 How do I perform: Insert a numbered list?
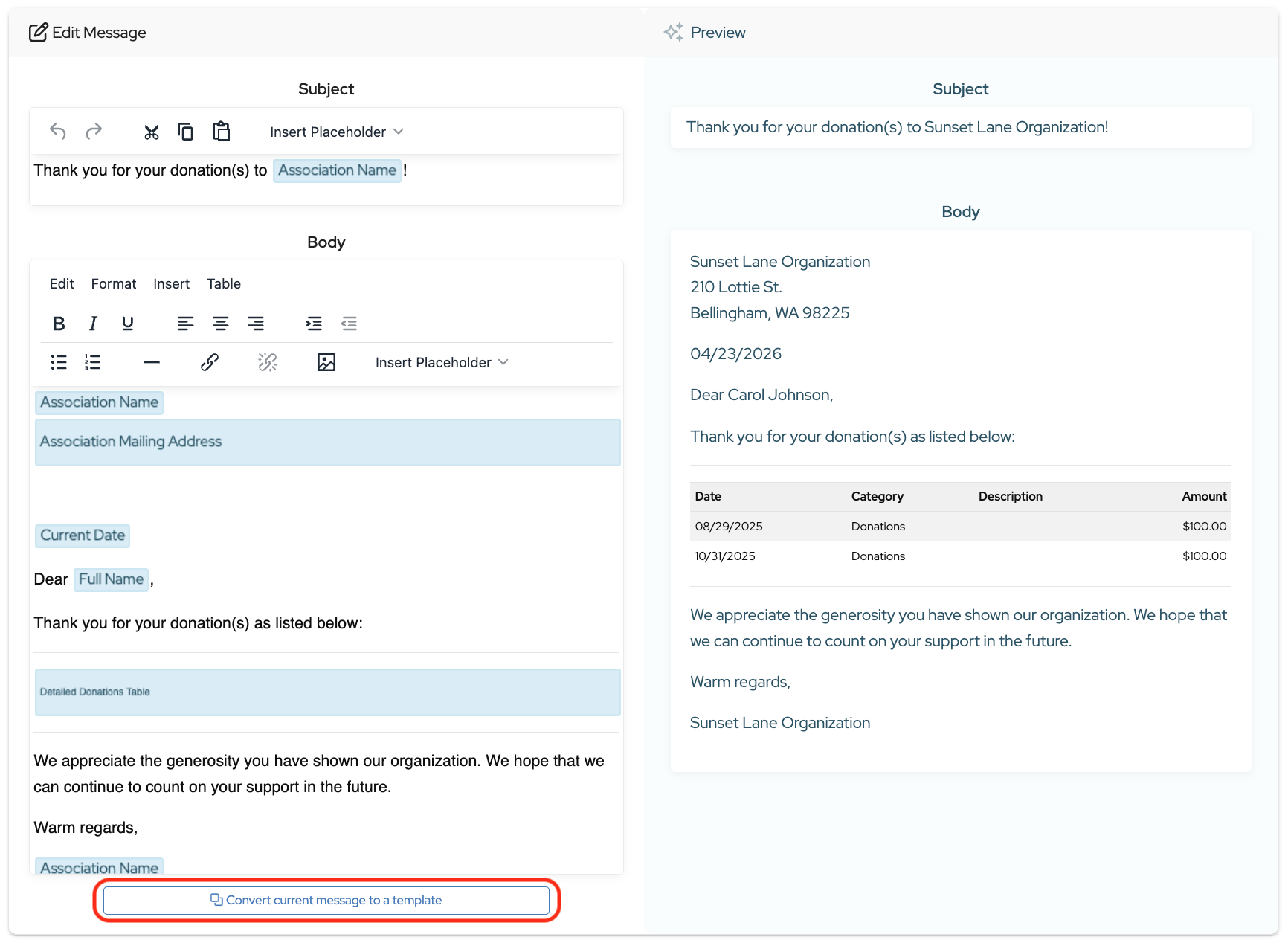(92, 362)
